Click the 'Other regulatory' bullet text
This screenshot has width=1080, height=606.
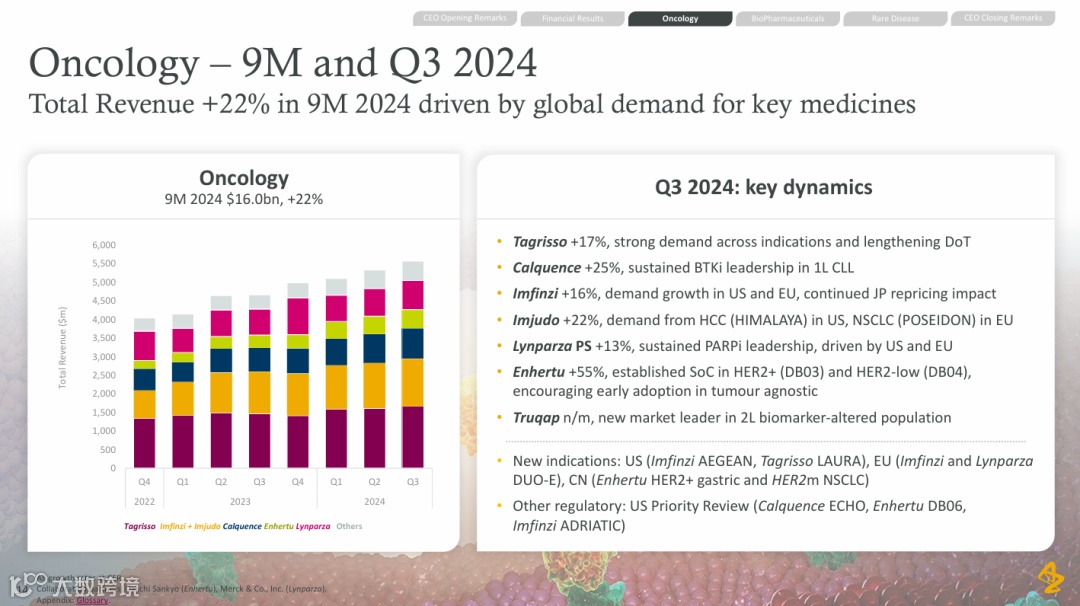(739, 516)
